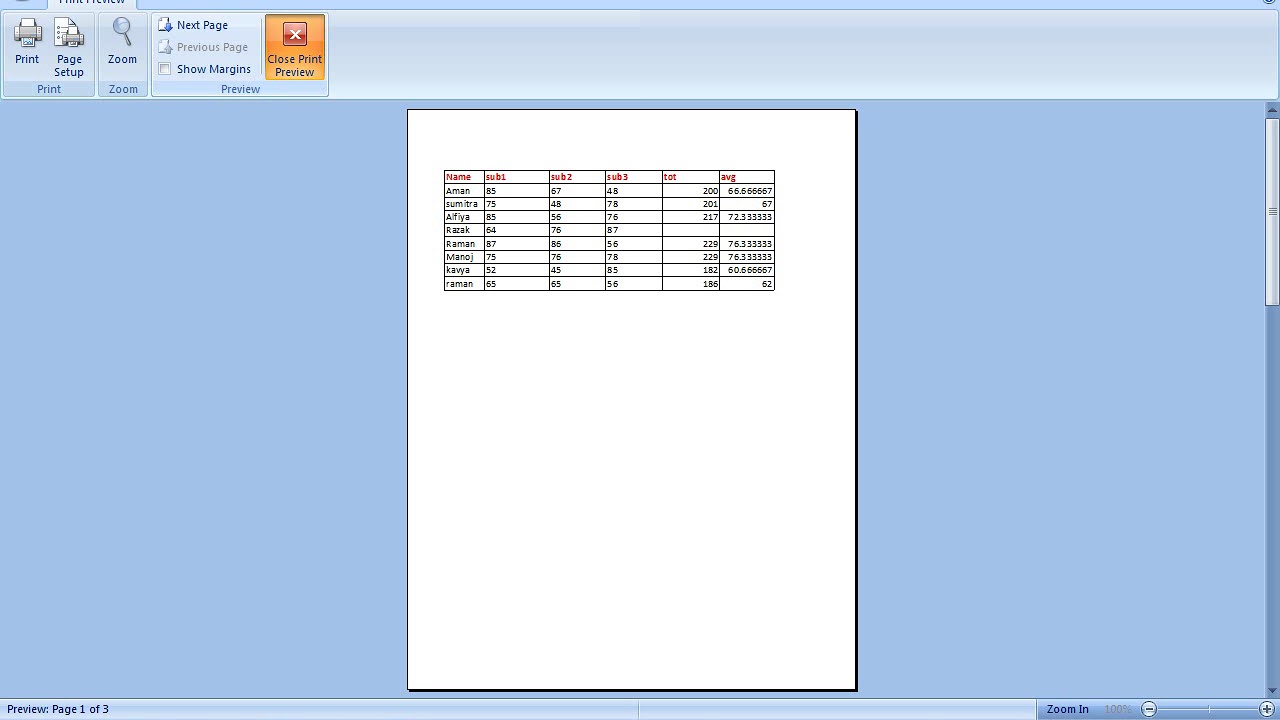Click the 'kavya' name cell
This screenshot has width=1280, height=720.
(464, 270)
